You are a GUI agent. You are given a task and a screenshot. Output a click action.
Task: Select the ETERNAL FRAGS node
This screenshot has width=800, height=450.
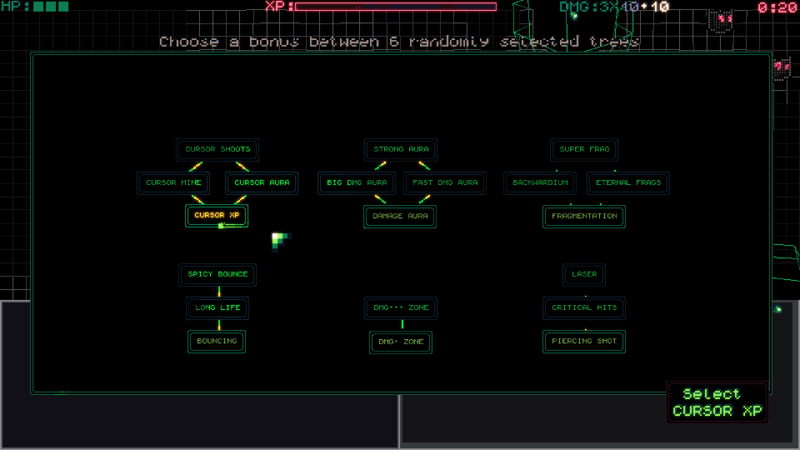pos(628,183)
